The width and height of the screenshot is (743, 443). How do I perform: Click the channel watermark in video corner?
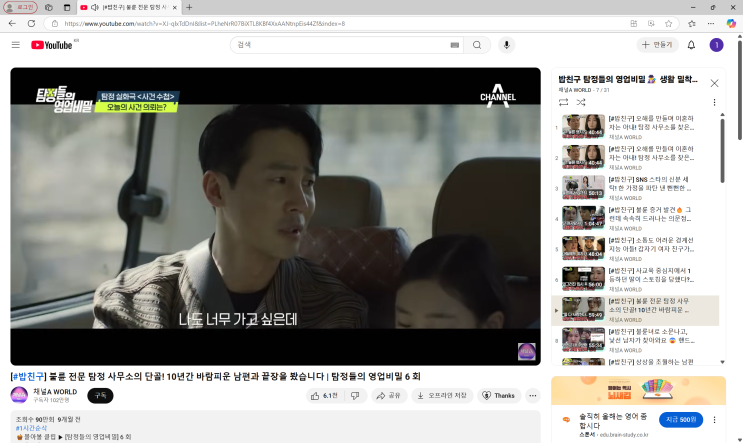526,352
